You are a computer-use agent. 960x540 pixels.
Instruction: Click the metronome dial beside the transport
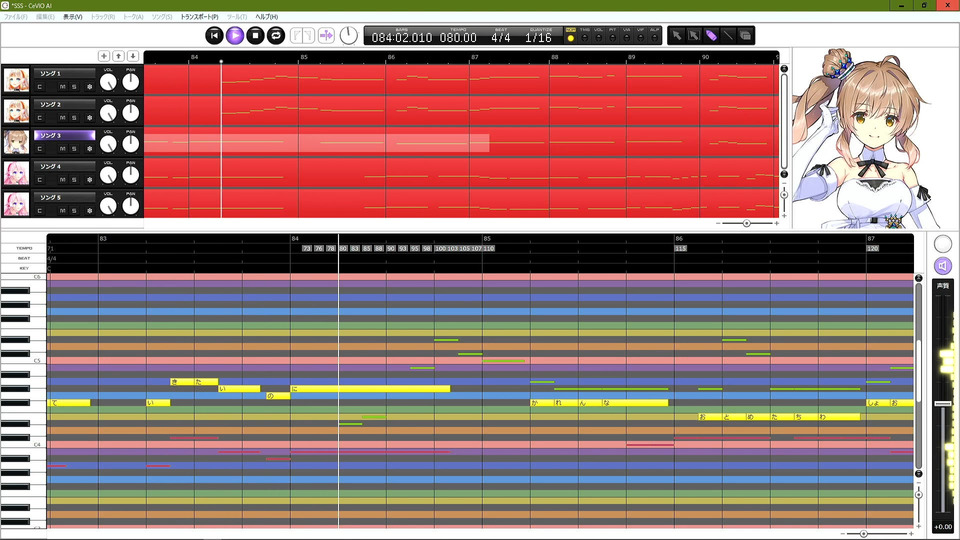coord(348,36)
